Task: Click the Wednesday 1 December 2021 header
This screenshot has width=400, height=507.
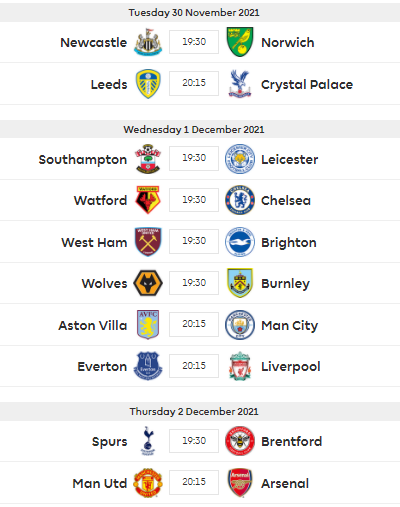Action: 194,129
